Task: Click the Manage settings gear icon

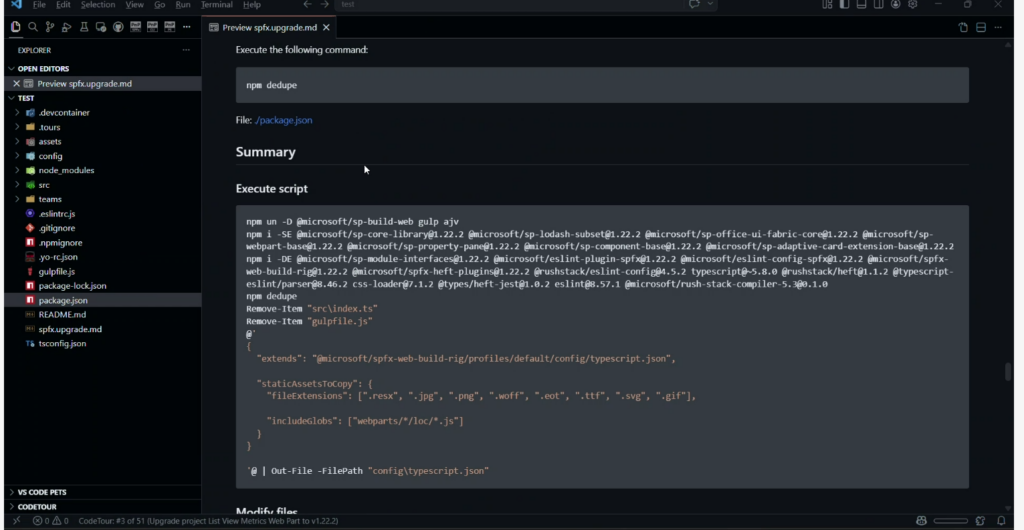Action: point(913,5)
